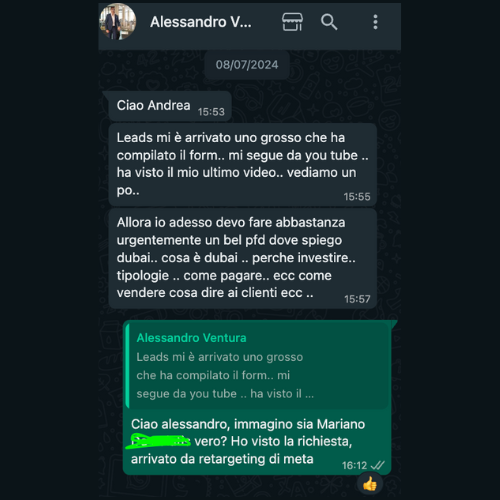Open the three-dot more options menu
This screenshot has height=500, width=500.
[x=375, y=22]
